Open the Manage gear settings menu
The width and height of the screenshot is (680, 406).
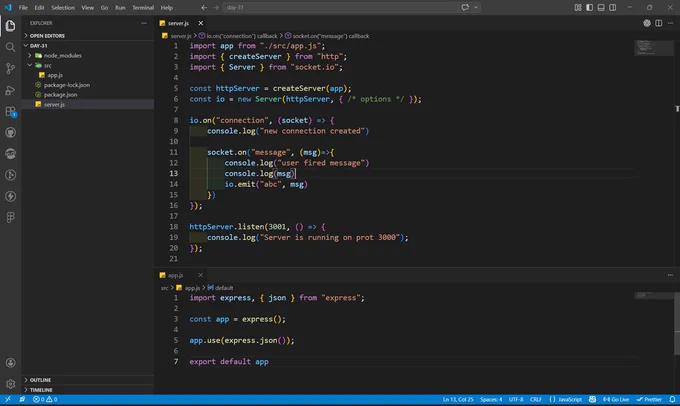pyautogui.click(x=10, y=384)
